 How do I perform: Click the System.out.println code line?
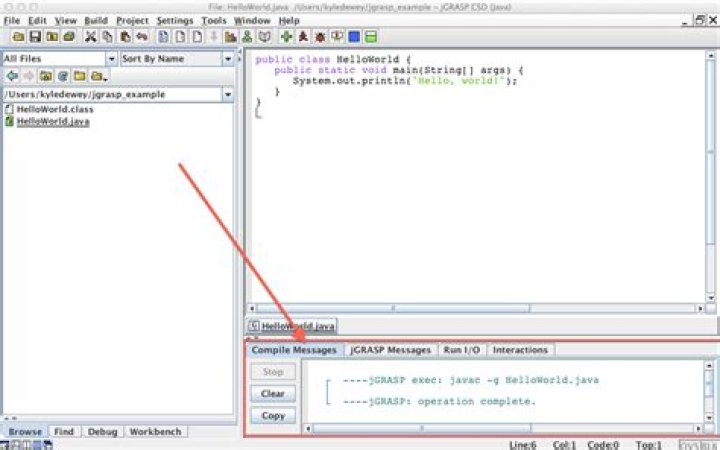405,81
